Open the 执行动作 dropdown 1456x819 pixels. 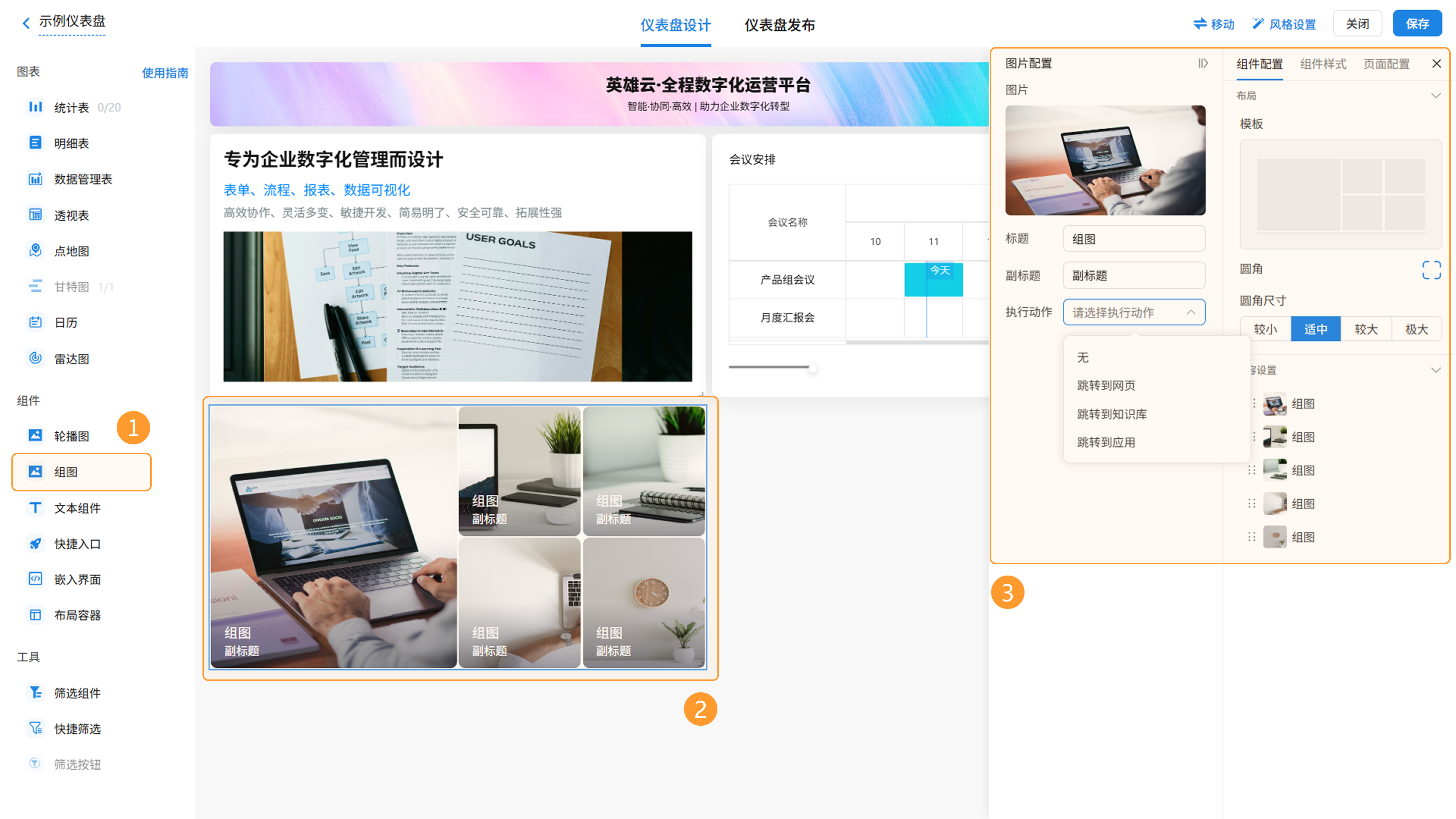[x=1134, y=312]
